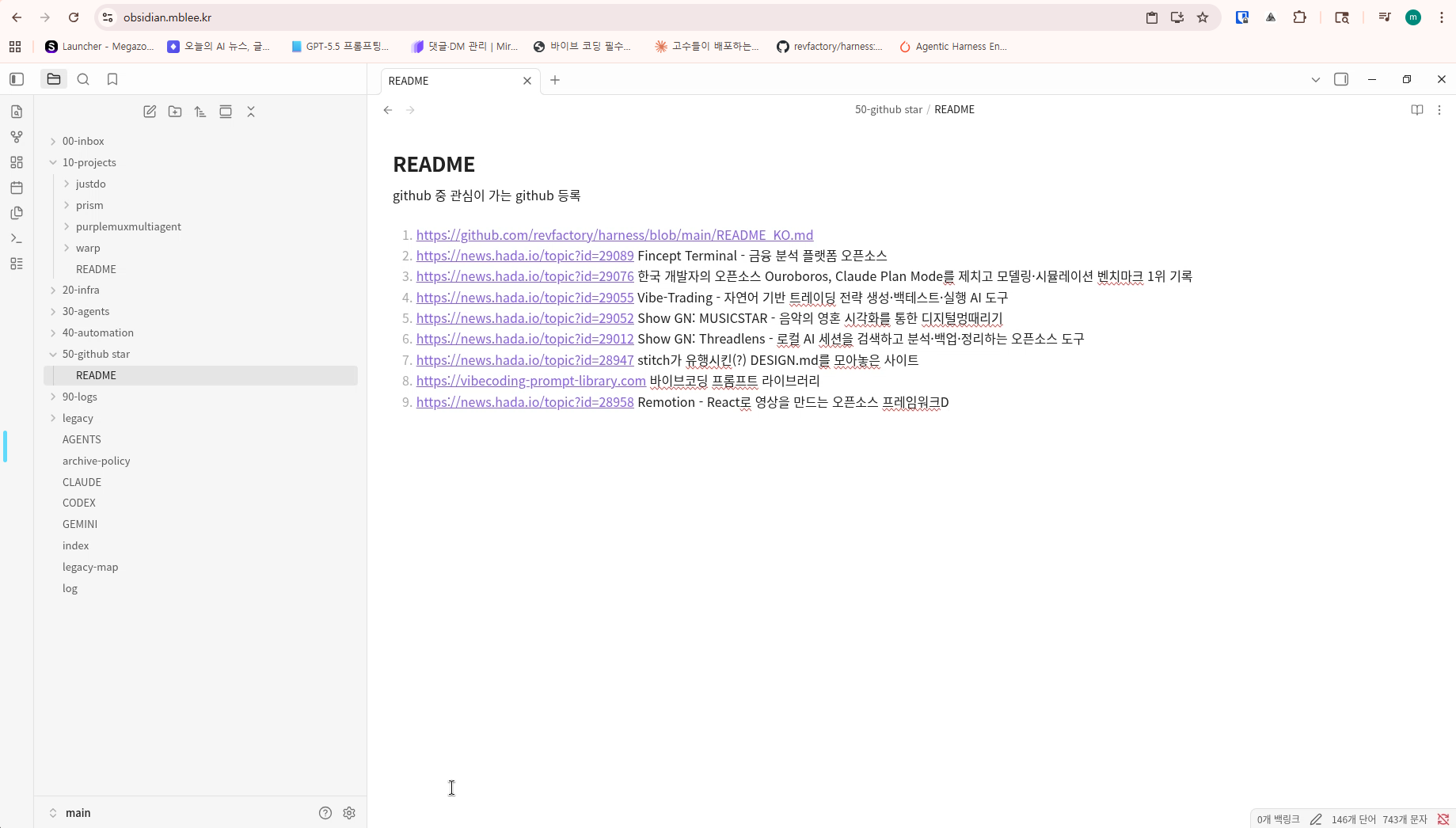Open the settings gear icon
The image size is (1456, 828).
(349, 813)
